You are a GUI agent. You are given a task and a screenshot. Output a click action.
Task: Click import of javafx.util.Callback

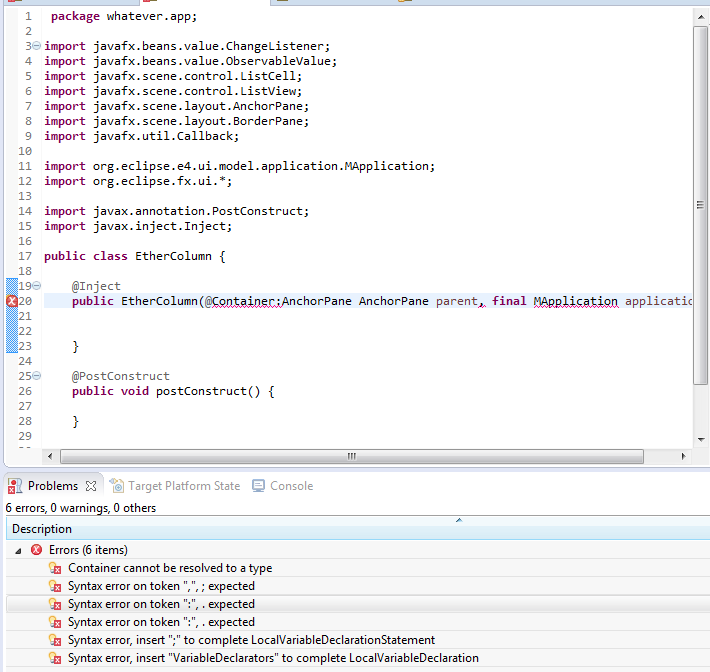coord(141,136)
